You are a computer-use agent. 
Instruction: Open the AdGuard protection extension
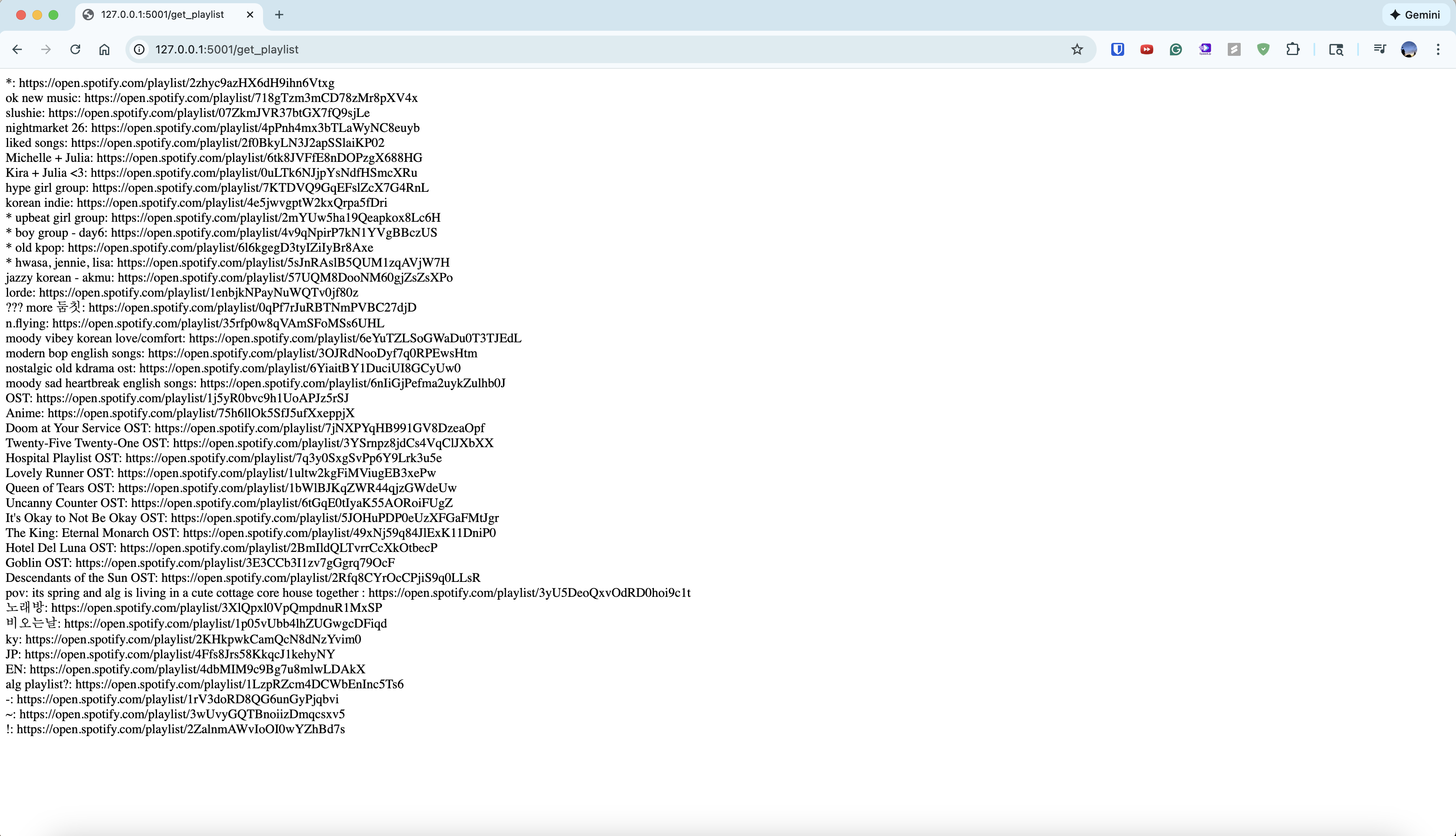[1264, 49]
